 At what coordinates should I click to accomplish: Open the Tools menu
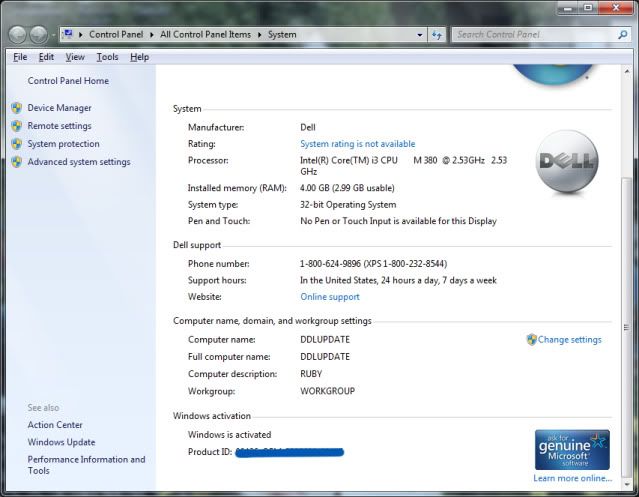[x=107, y=57]
